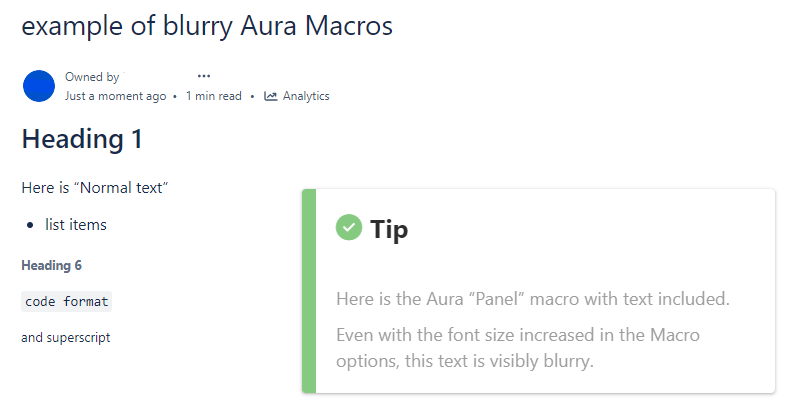Click the 'code format' inline code block
The width and height of the screenshot is (792, 408).
[66, 301]
